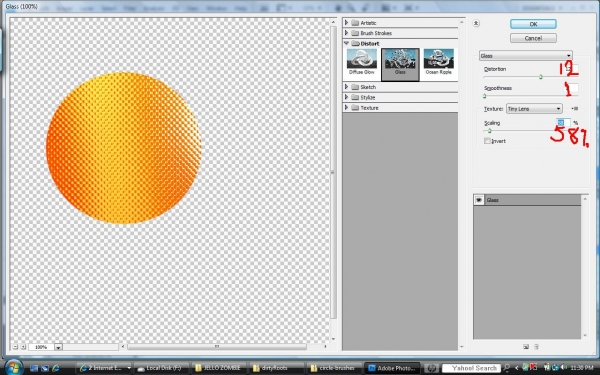
Task: Click the new effect layer icon
Action: click(526, 347)
